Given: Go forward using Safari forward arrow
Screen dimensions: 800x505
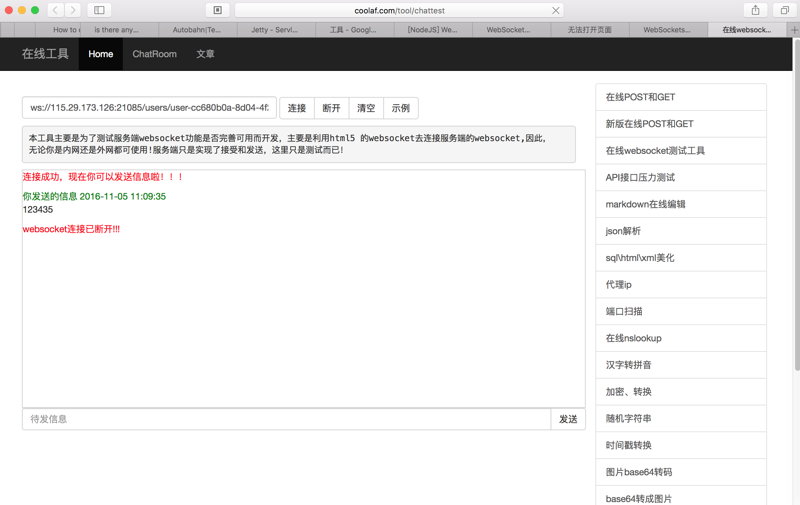Looking at the screenshot, I should 72,10.
